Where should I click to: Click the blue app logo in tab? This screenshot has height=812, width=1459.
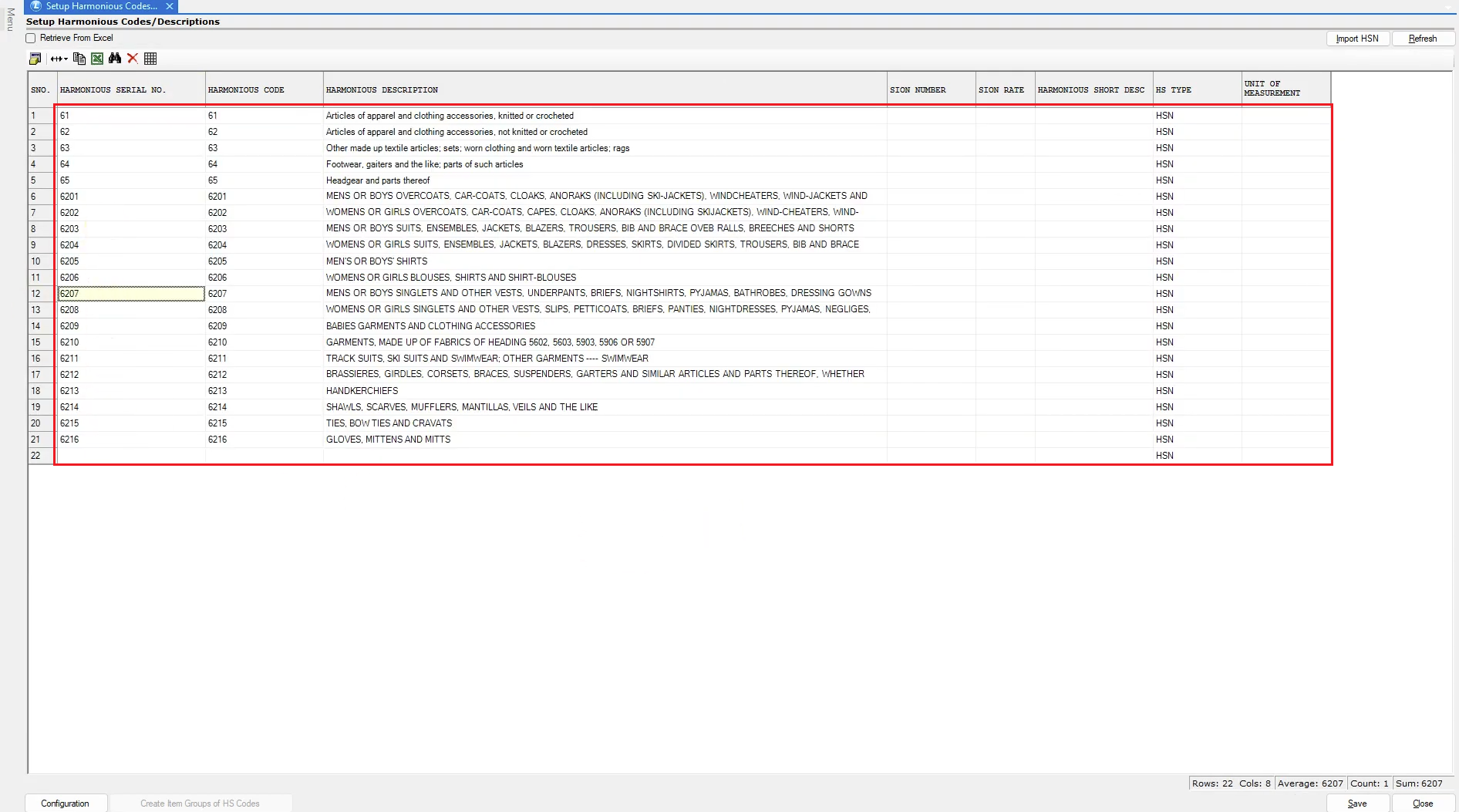coord(35,6)
